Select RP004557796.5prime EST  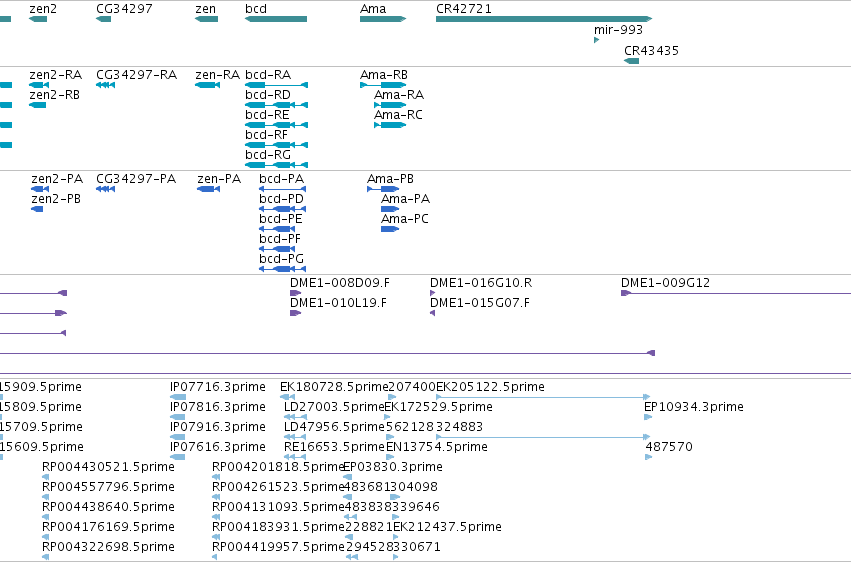click(46, 497)
